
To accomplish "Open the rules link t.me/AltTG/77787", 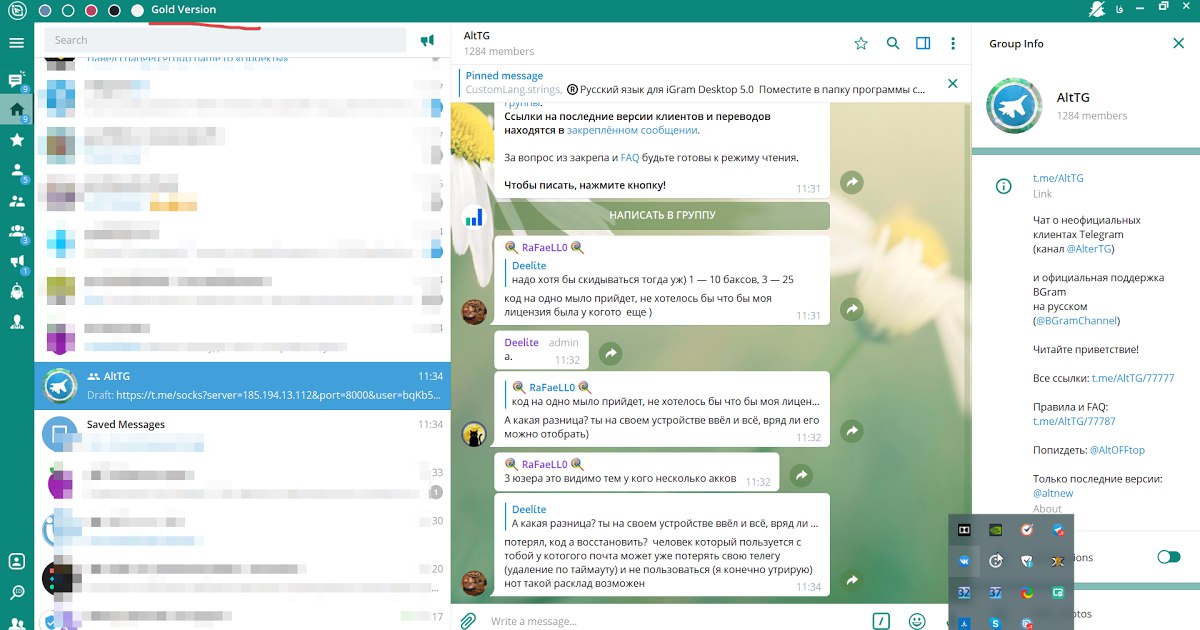I will 1074,421.
